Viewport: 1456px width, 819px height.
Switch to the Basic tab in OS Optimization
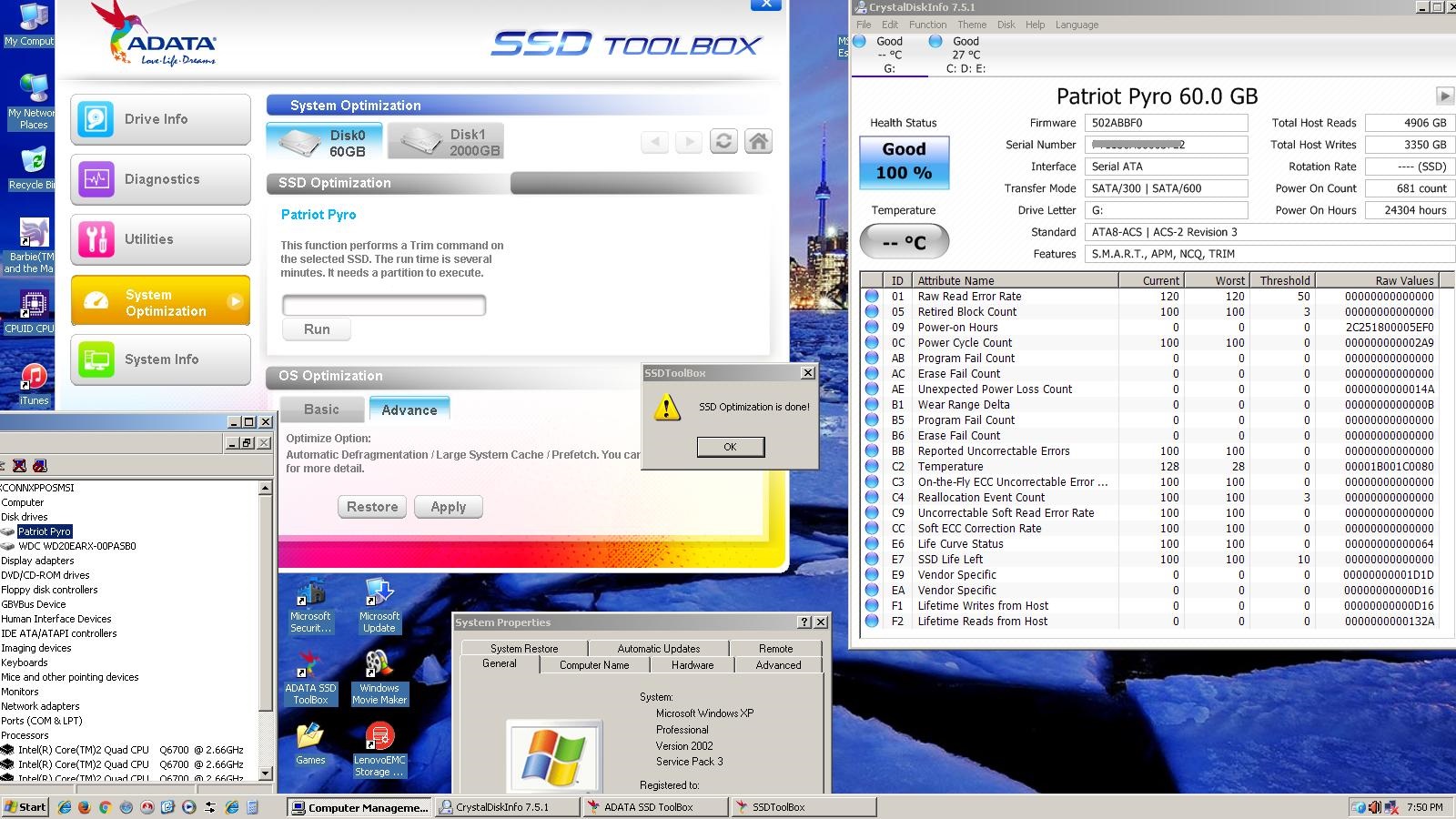tap(321, 409)
